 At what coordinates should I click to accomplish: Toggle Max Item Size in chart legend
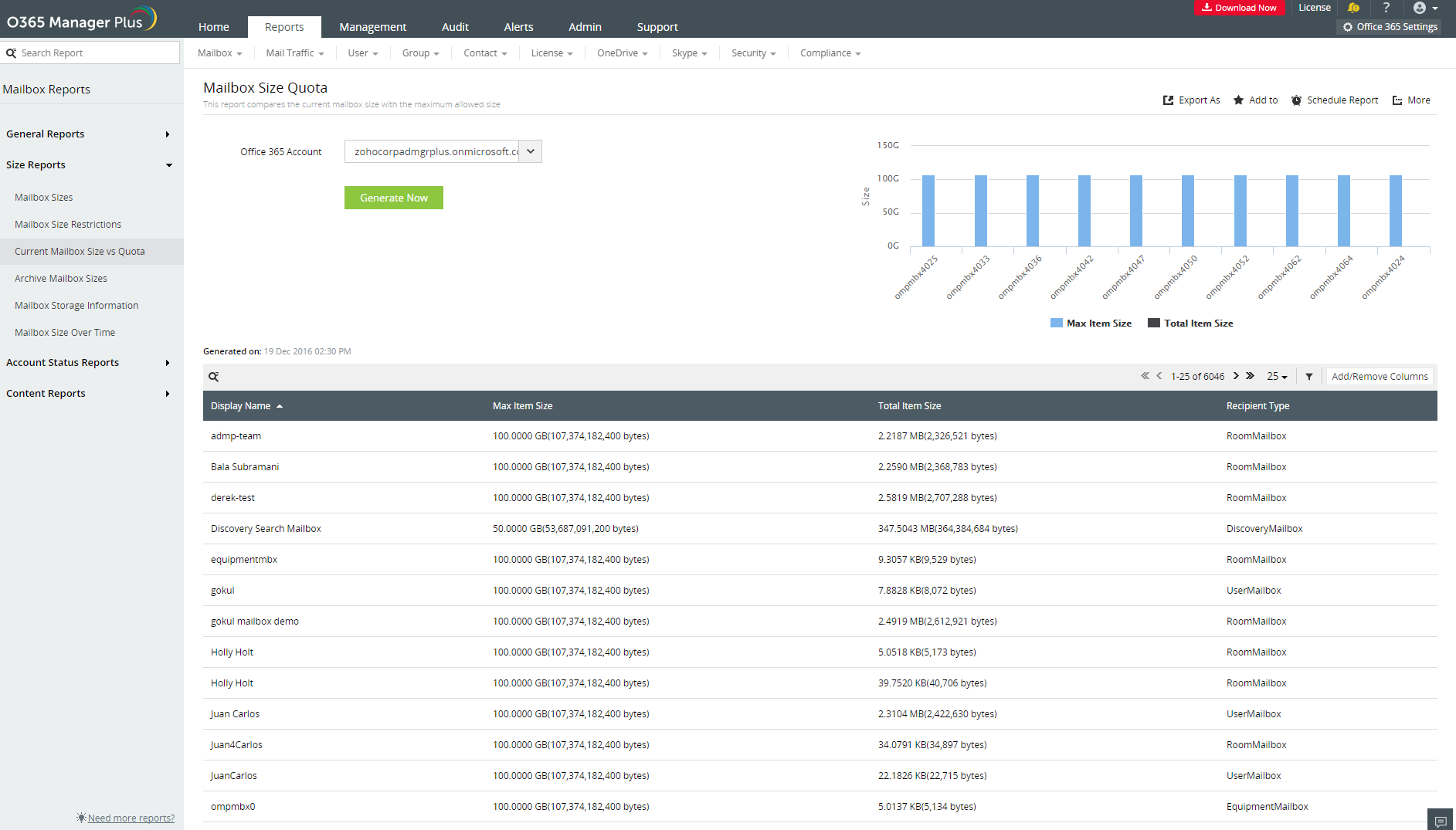[x=1091, y=323]
